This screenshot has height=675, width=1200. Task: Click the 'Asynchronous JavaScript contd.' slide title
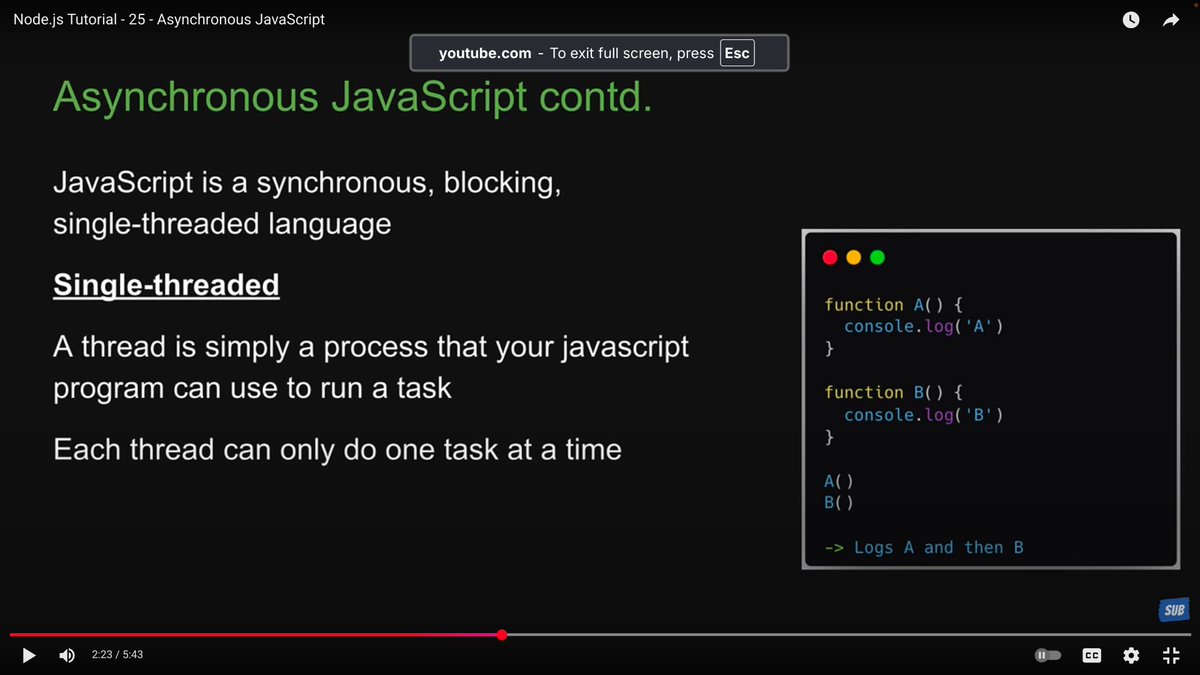[352, 97]
